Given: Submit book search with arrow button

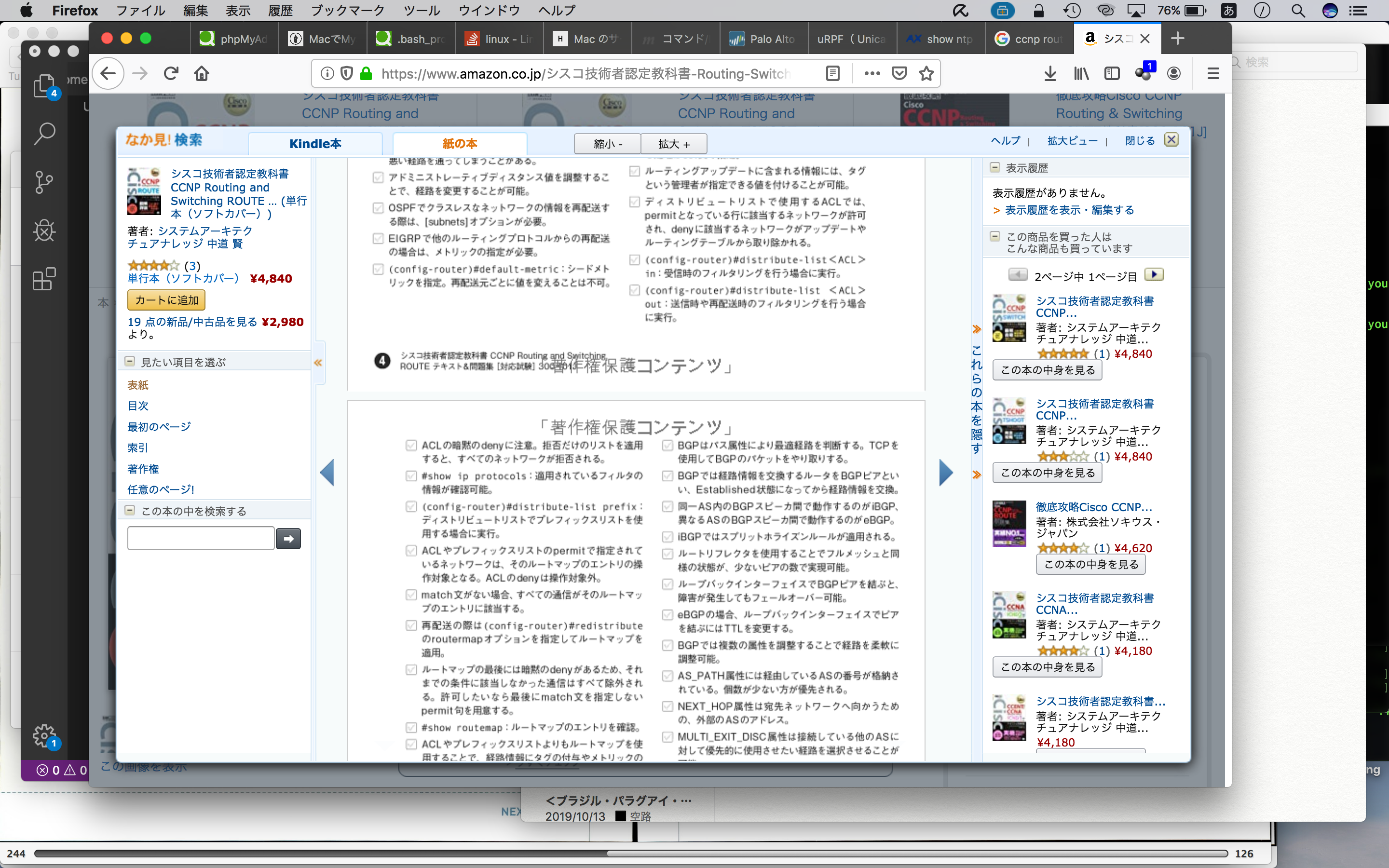Looking at the screenshot, I should click(x=289, y=539).
